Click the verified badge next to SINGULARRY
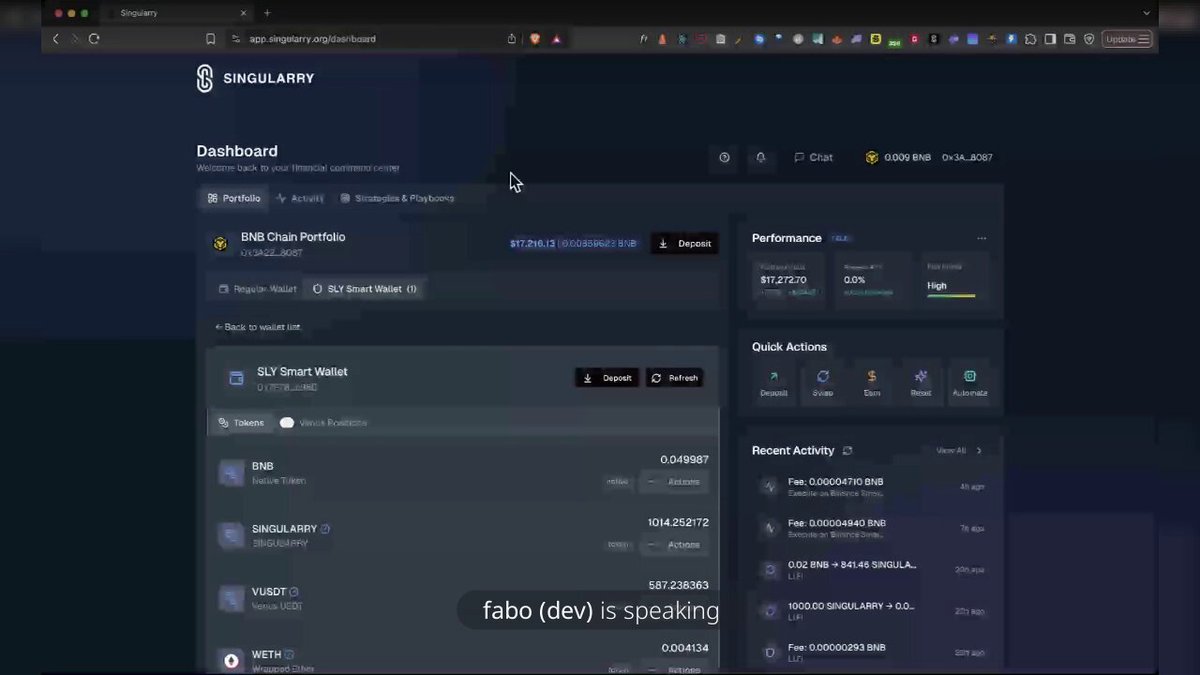The width and height of the screenshot is (1200, 675). 325,529
